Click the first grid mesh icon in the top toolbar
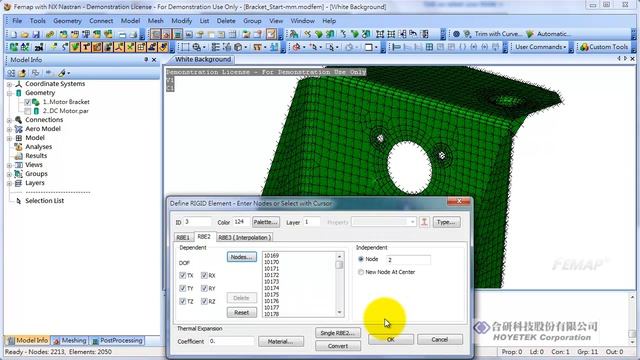 pyautogui.click(x=380, y=34)
